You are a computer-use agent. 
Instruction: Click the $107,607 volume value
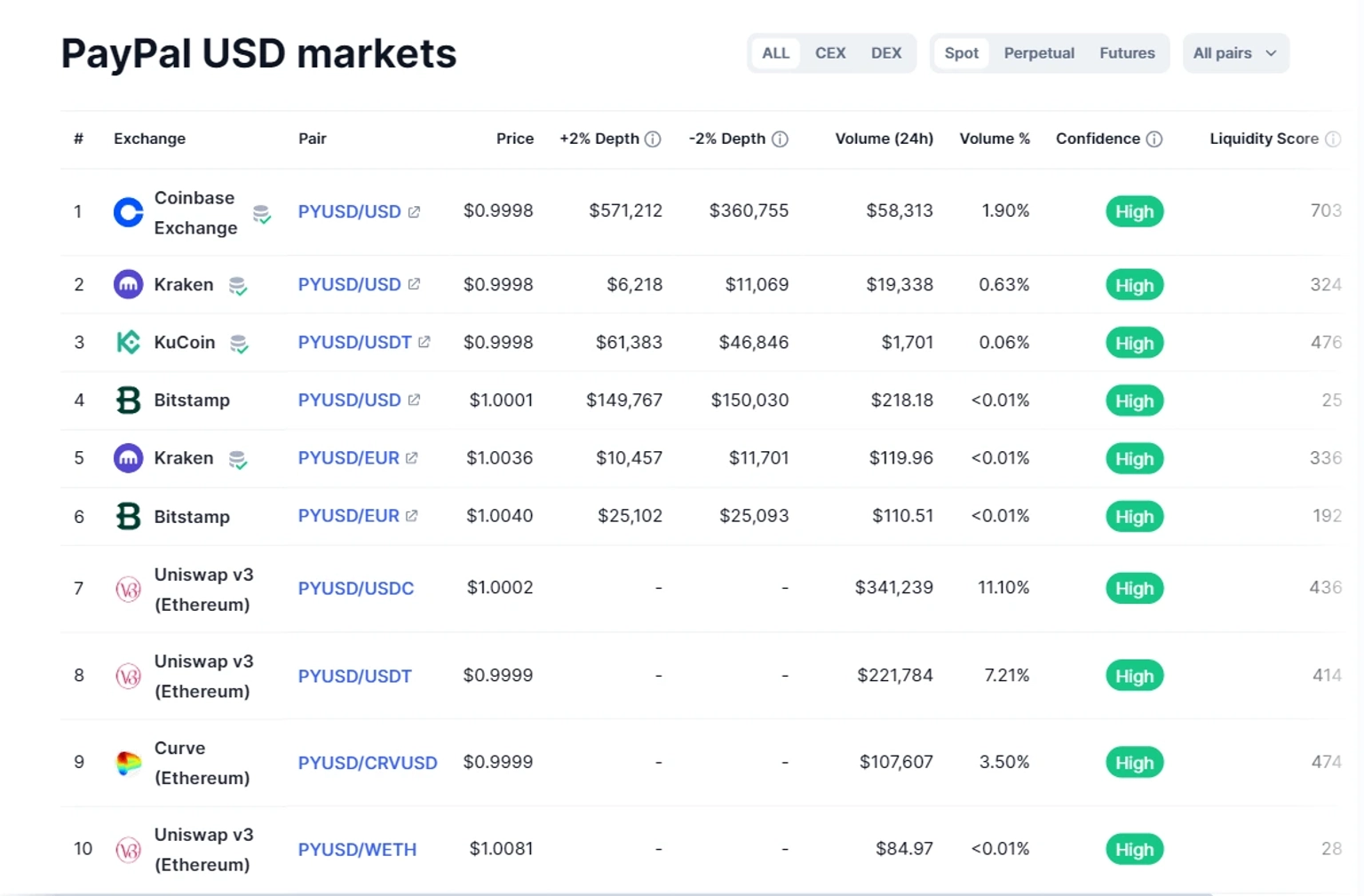pyautogui.click(x=896, y=762)
